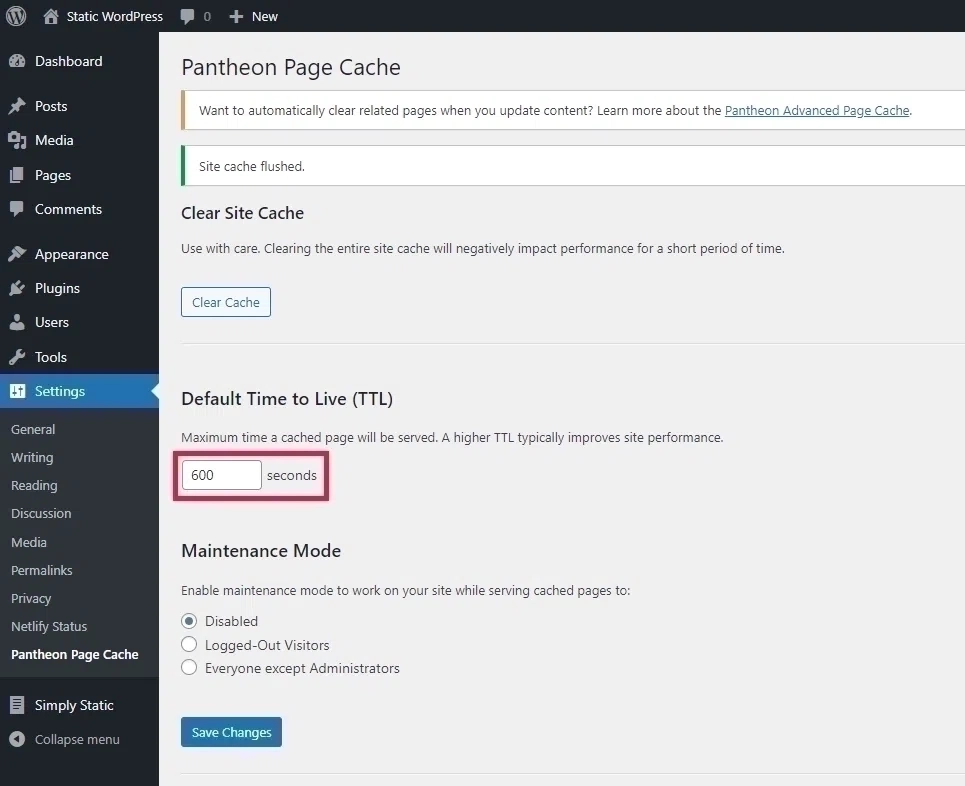Open the General settings submenu item
This screenshot has width=965, height=786.
(x=33, y=429)
